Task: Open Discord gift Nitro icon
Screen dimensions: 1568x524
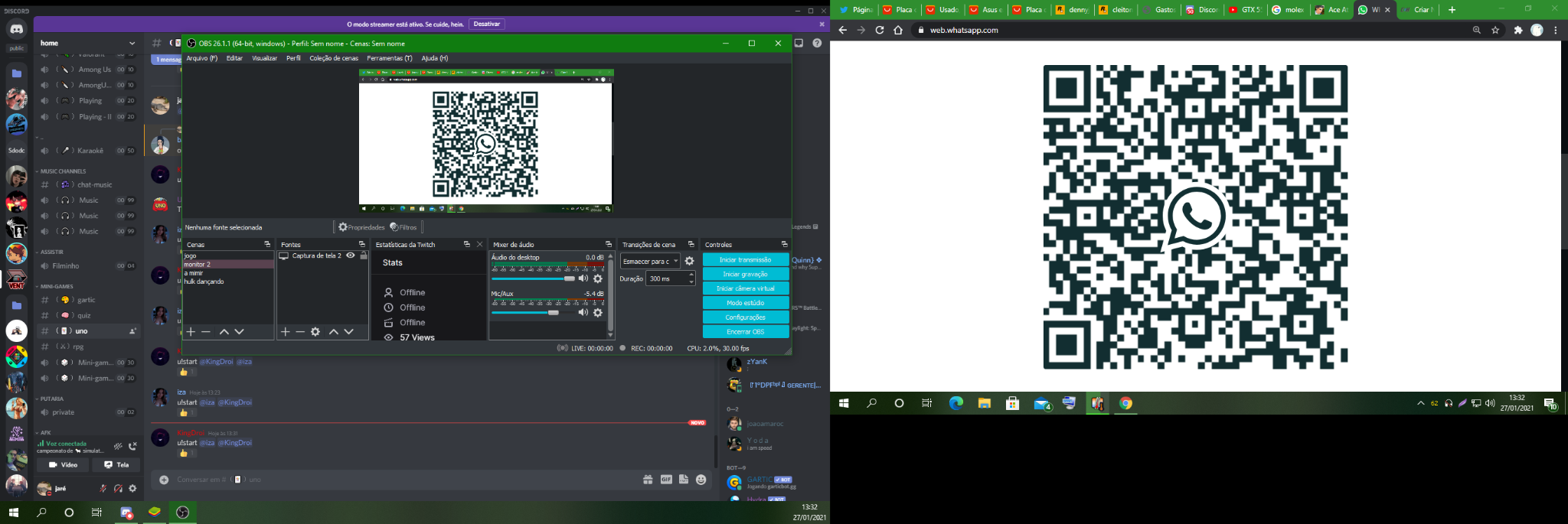Action: pyautogui.click(x=648, y=480)
